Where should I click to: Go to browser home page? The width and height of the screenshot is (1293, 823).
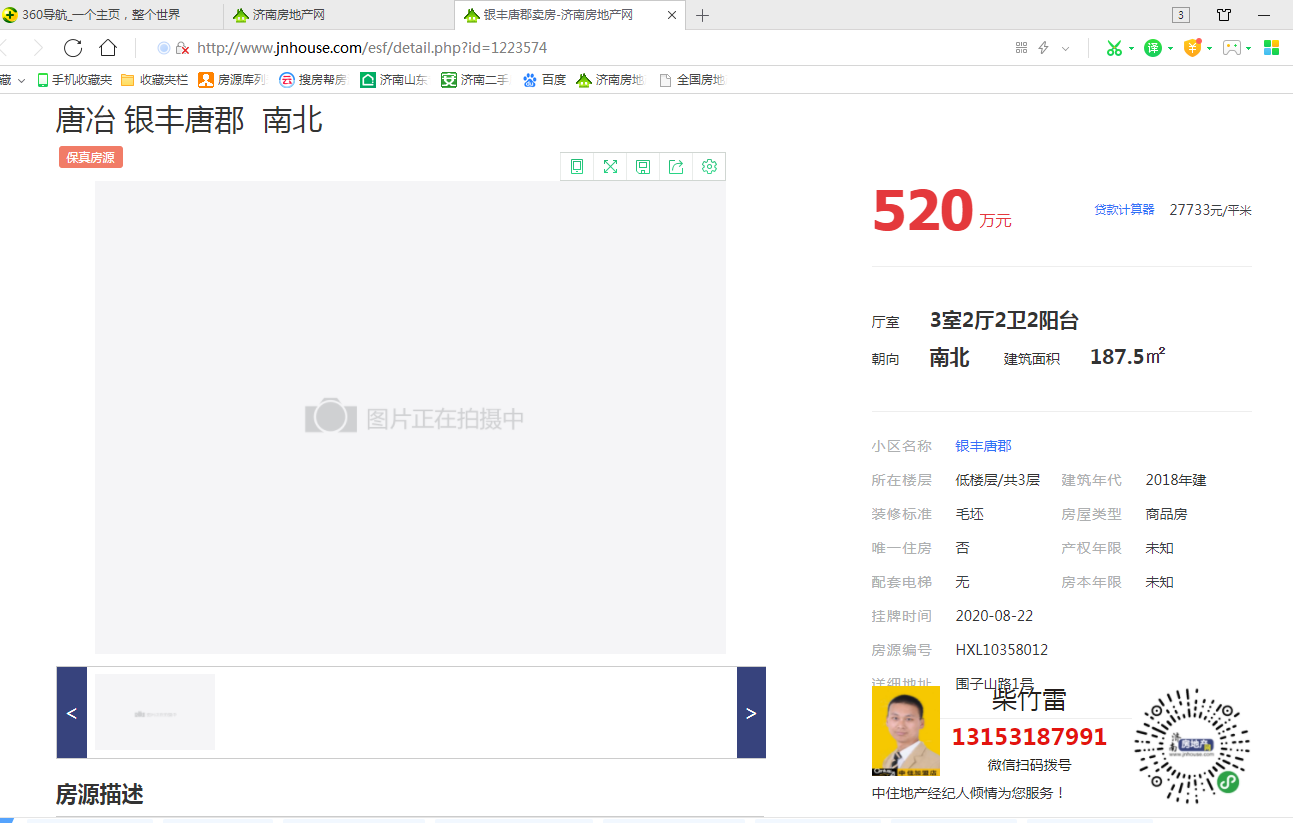pos(107,47)
